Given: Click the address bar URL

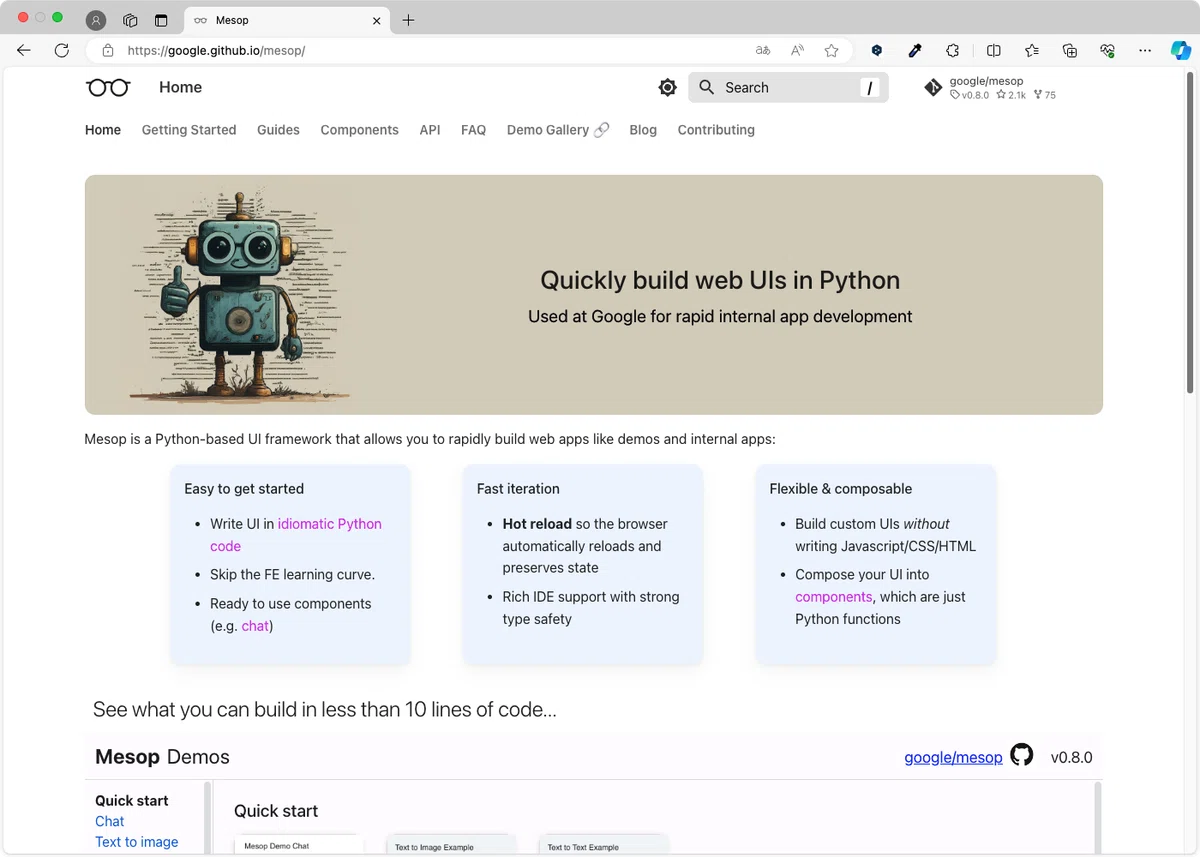Looking at the screenshot, I should click(216, 50).
